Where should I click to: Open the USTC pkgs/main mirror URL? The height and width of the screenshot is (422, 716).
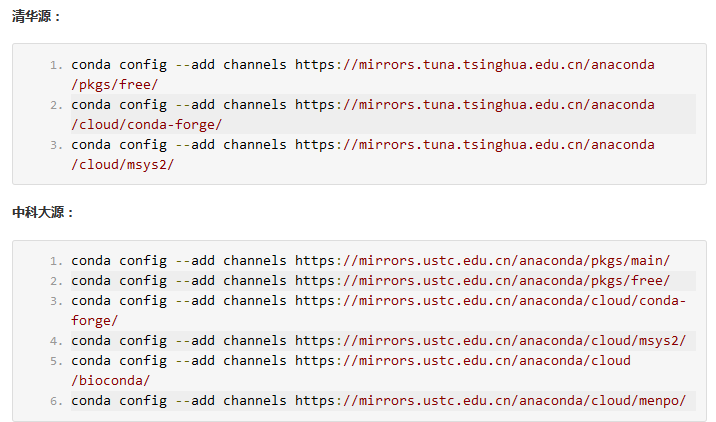482,261
